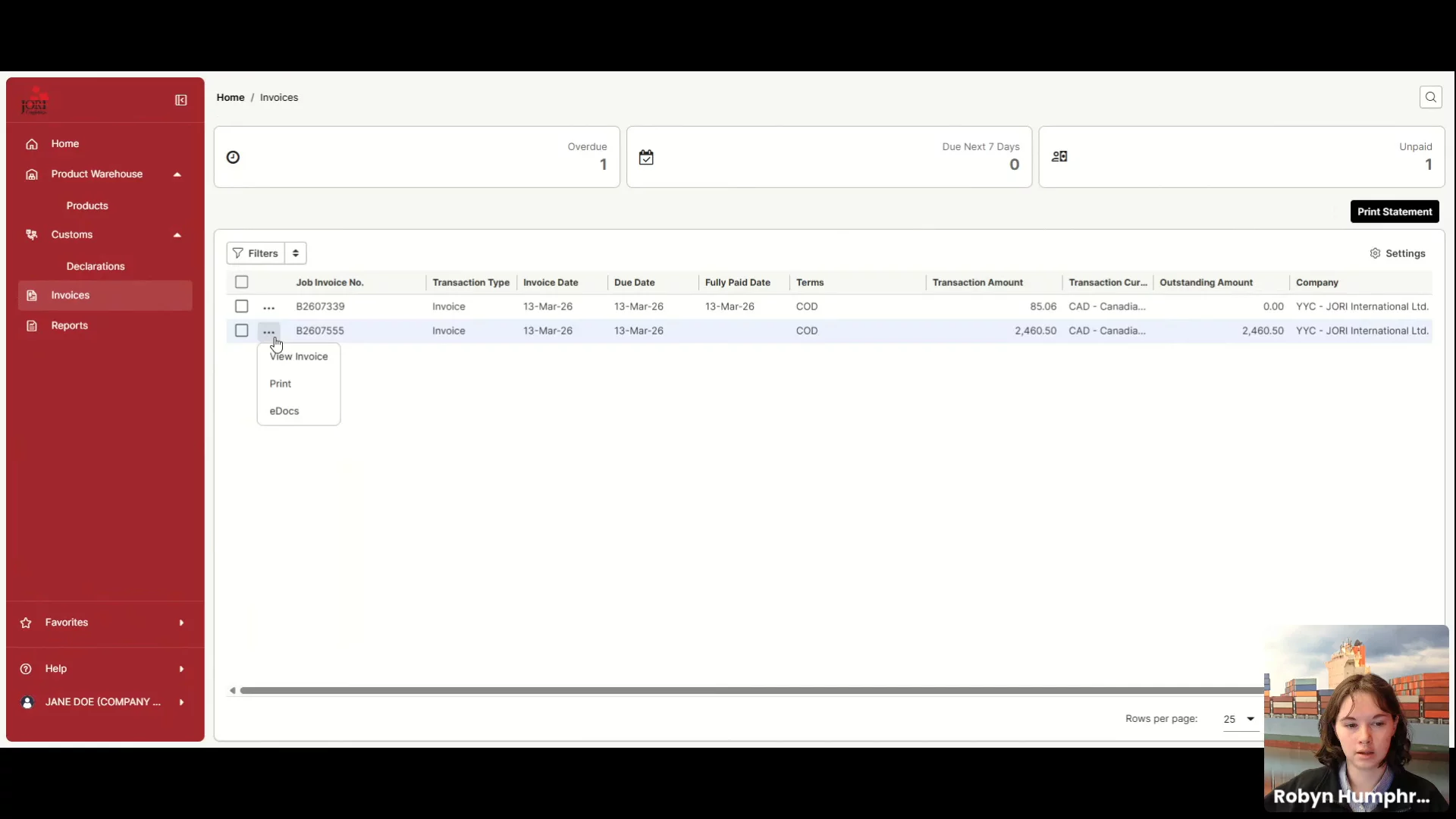
Task: Collapse the sidebar with the panel toggle icon
Action: [x=181, y=100]
